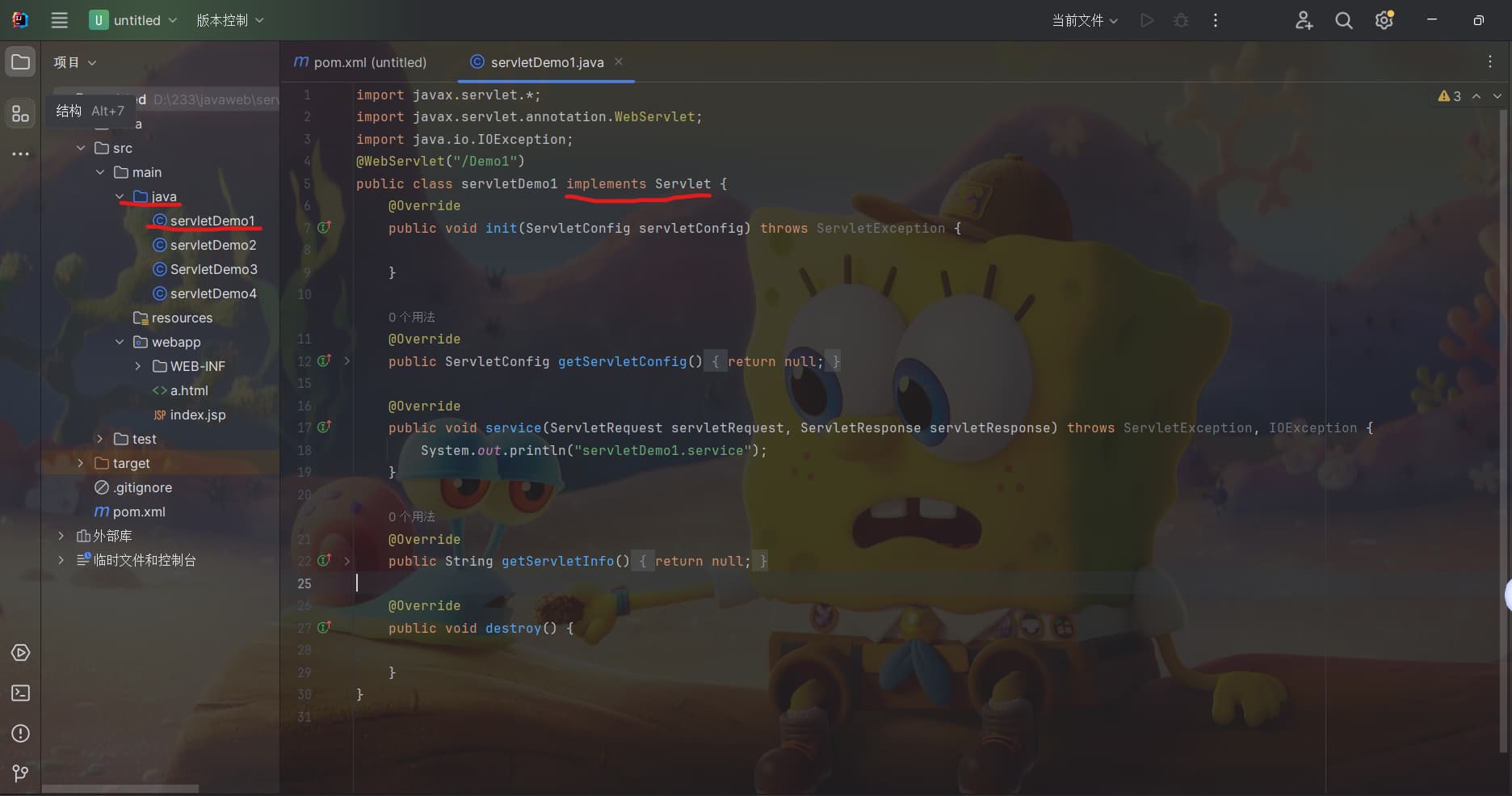Open the Structure tool window
This screenshot has width=1512, height=796.
[x=20, y=113]
